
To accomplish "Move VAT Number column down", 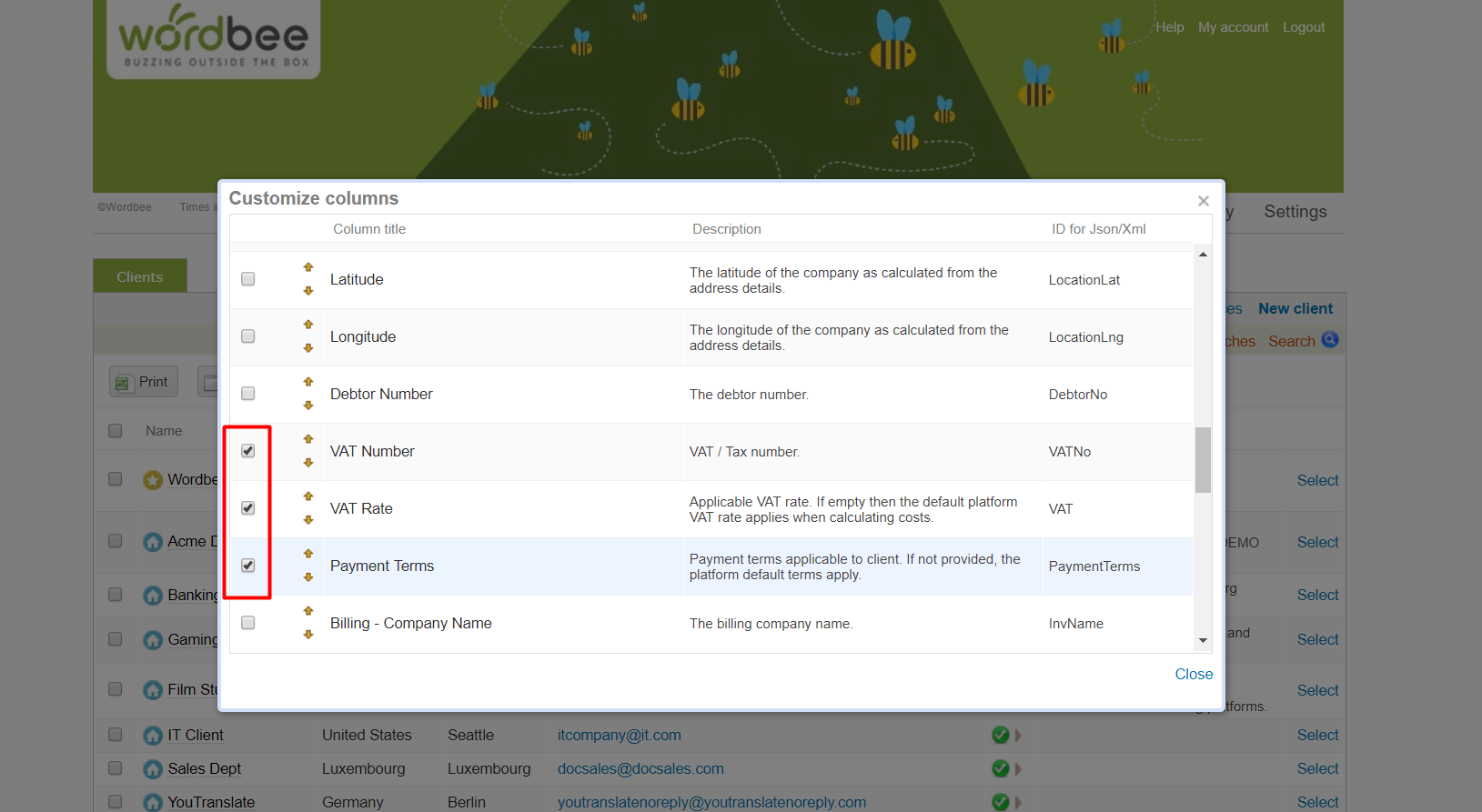I will 308,463.
